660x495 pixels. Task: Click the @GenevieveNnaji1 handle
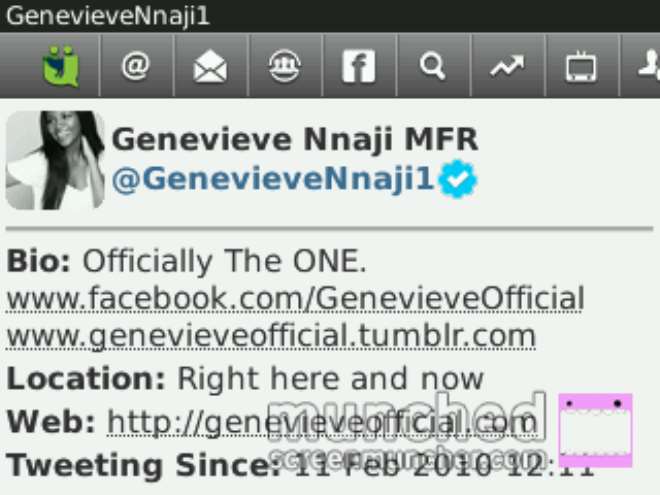pyautogui.click(x=273, y=179)
